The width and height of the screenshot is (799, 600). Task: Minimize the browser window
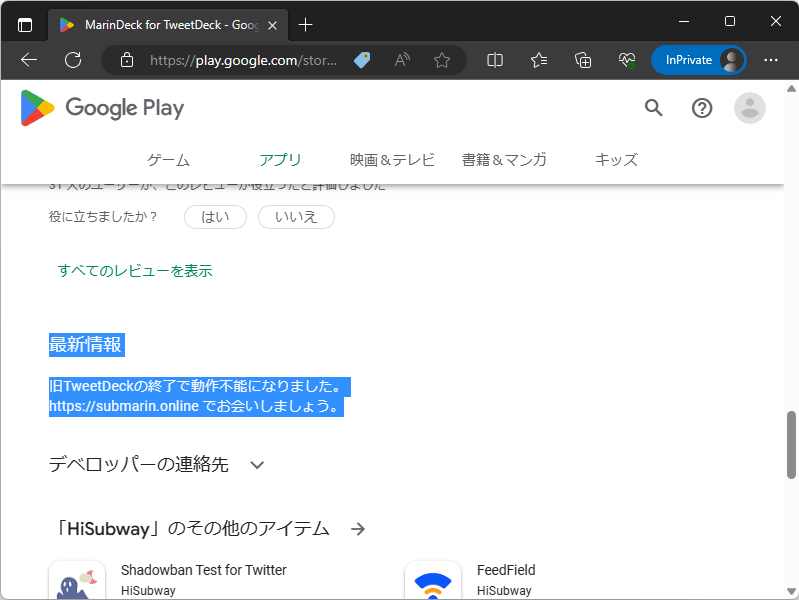684,21
